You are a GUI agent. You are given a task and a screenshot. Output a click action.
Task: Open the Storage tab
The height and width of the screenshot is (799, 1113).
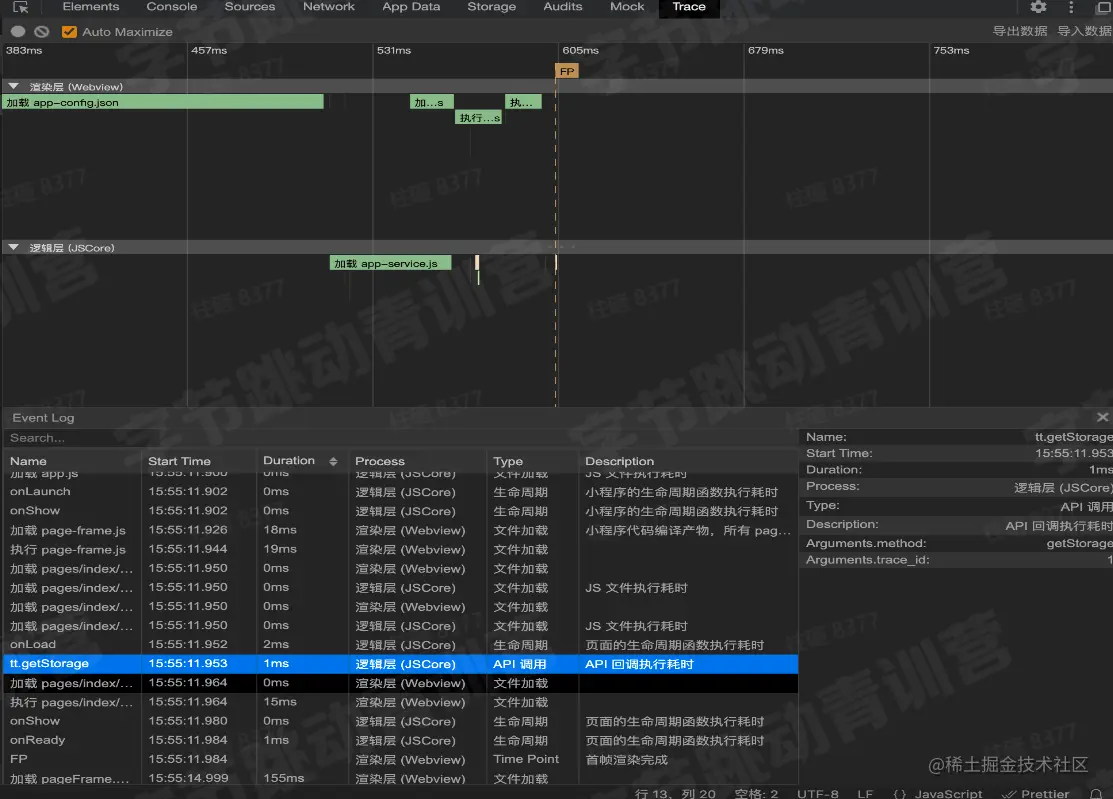pos(491,7)
